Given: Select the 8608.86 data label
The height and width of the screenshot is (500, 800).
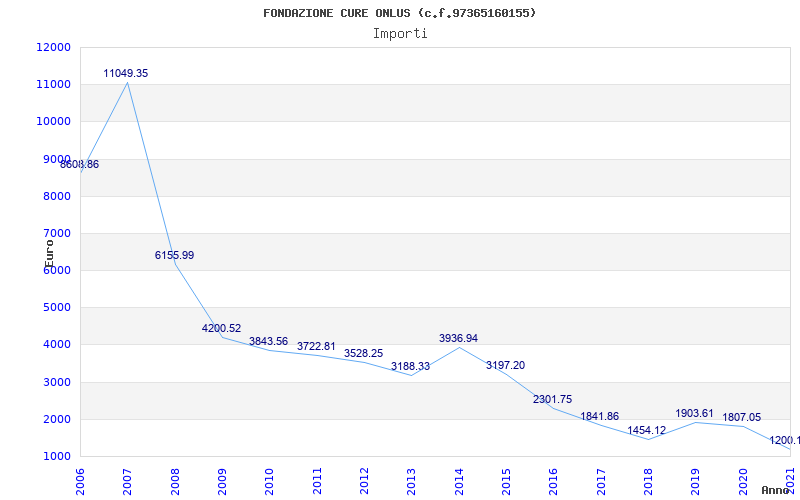Looking at the screenshot, I should pyautogui.click(x=80, y=165).
